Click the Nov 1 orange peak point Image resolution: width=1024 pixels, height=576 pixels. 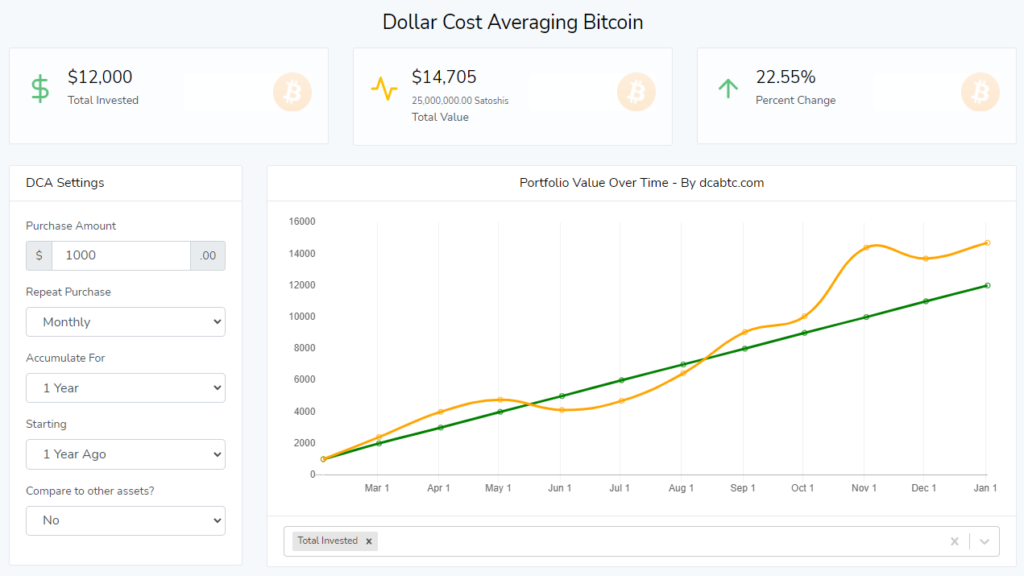(866, 248)
